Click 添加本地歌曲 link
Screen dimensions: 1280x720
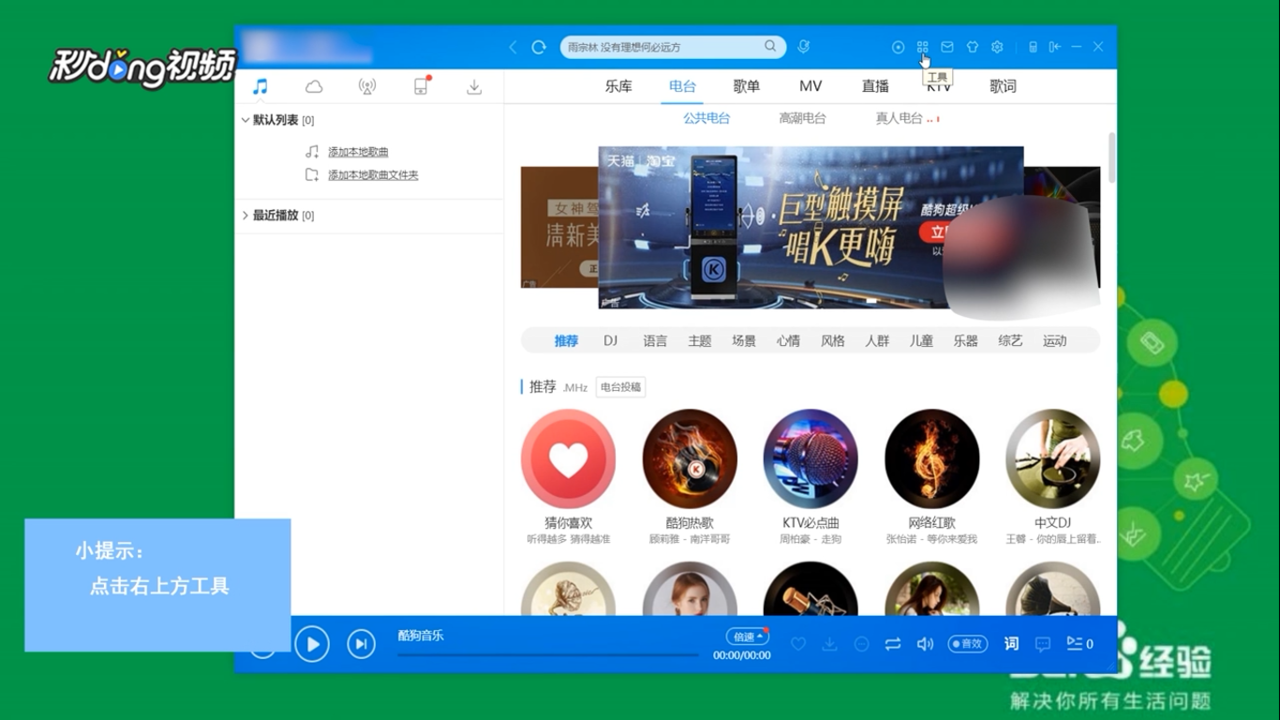(x=358, y=152)
